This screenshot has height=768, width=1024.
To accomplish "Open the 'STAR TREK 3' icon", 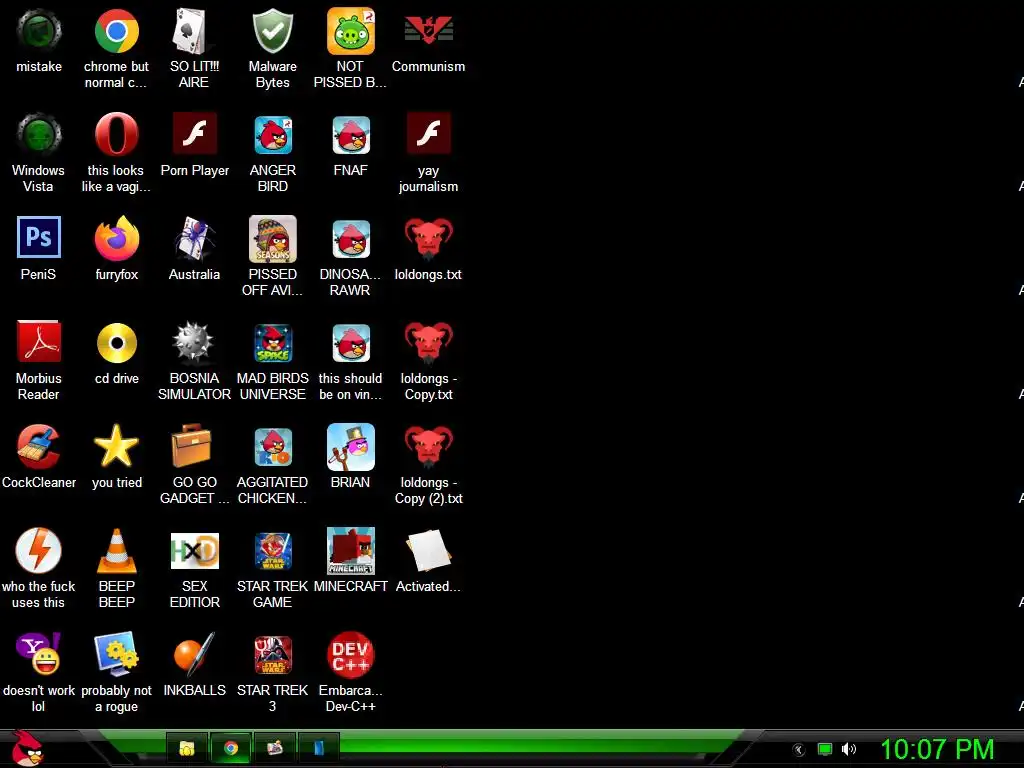I will 273,654.
